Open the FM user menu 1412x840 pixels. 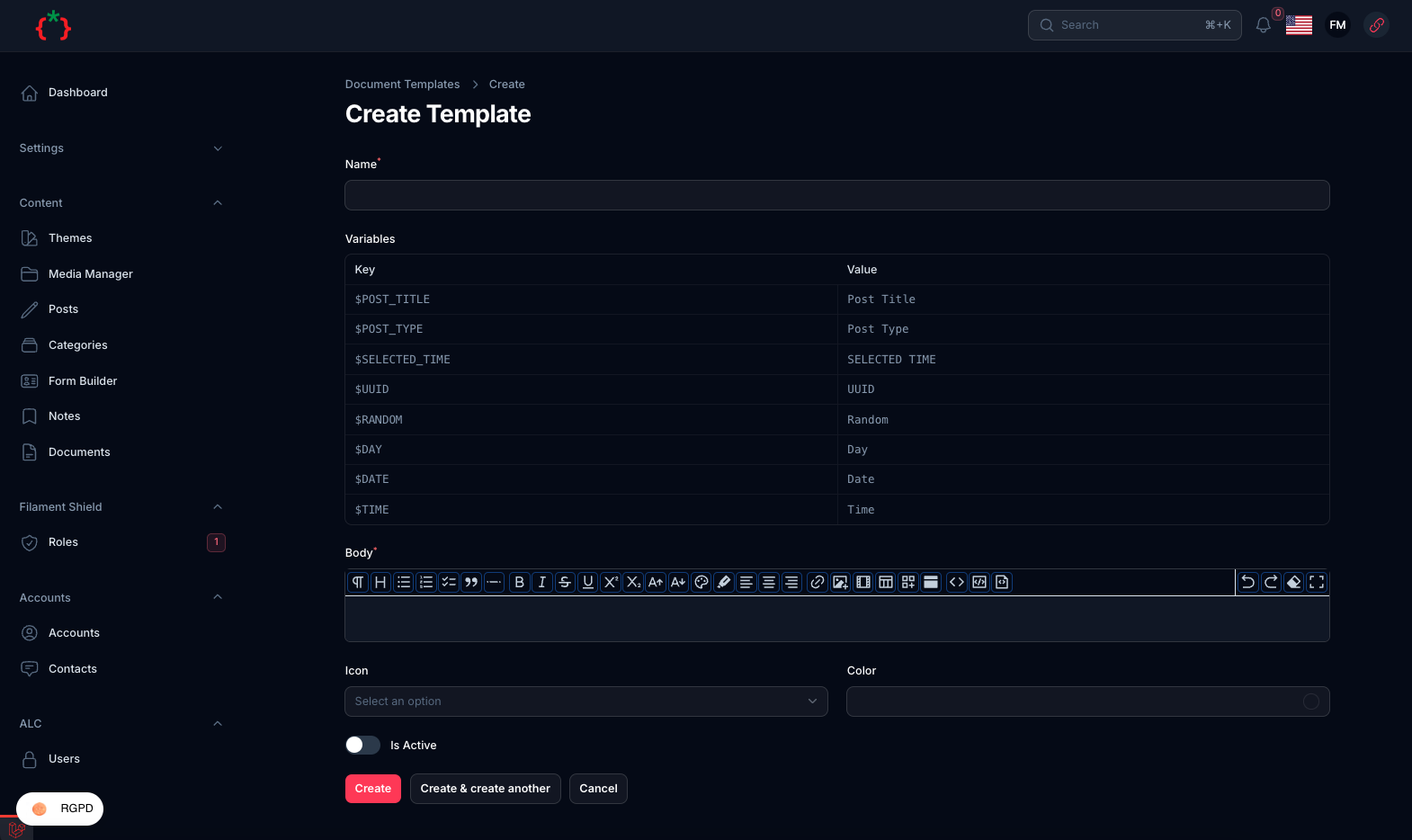coord(1338,25)
